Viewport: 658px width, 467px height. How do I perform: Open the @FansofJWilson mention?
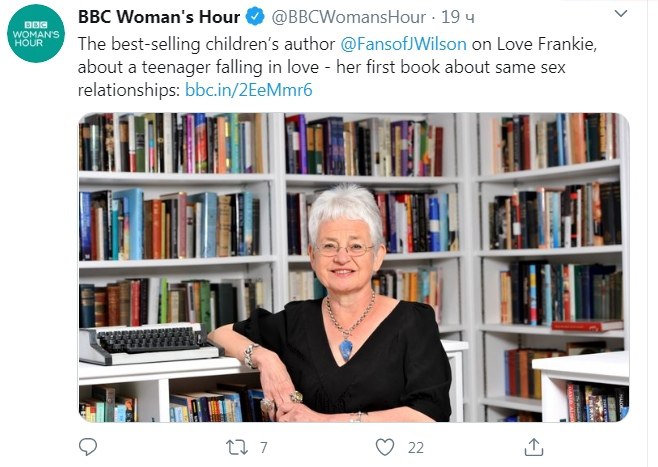[403, 44]
